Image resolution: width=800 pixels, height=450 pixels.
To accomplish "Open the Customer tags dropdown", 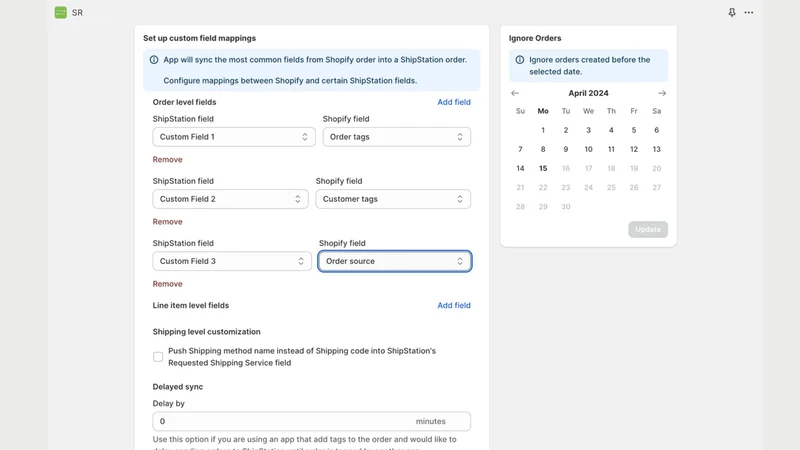I will tap(393, 199).
